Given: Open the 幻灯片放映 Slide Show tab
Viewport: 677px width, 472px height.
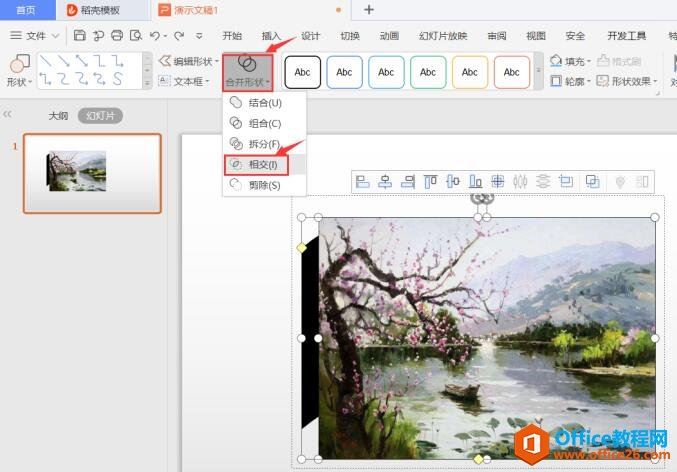Looking at the screenshot, I should tap(443, 36).
